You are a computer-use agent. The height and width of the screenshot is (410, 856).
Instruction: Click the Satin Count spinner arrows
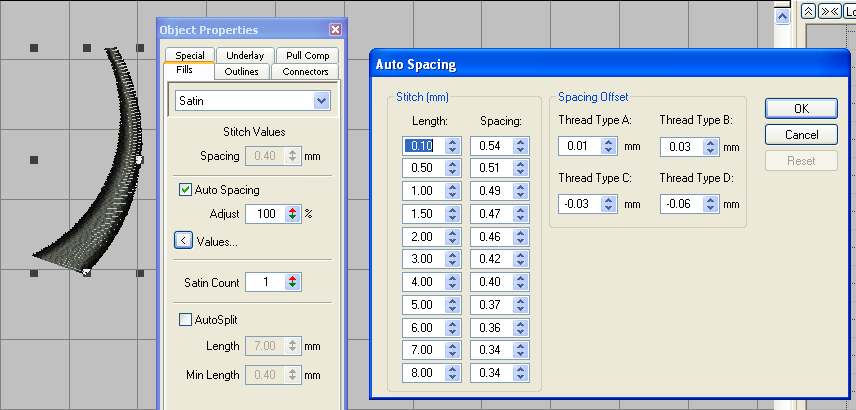(x=292, y=283)
